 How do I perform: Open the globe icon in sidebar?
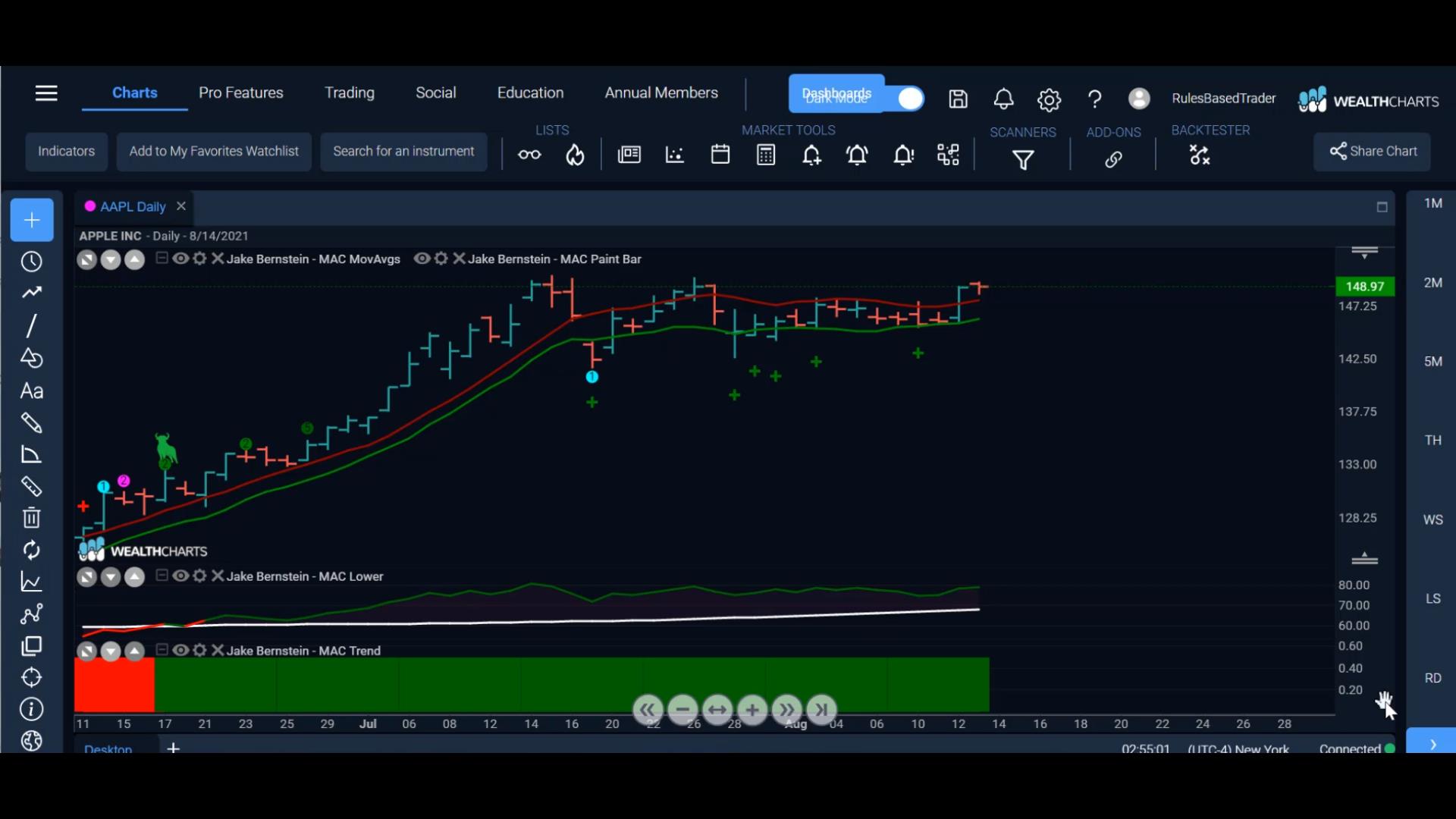(31, 741)
